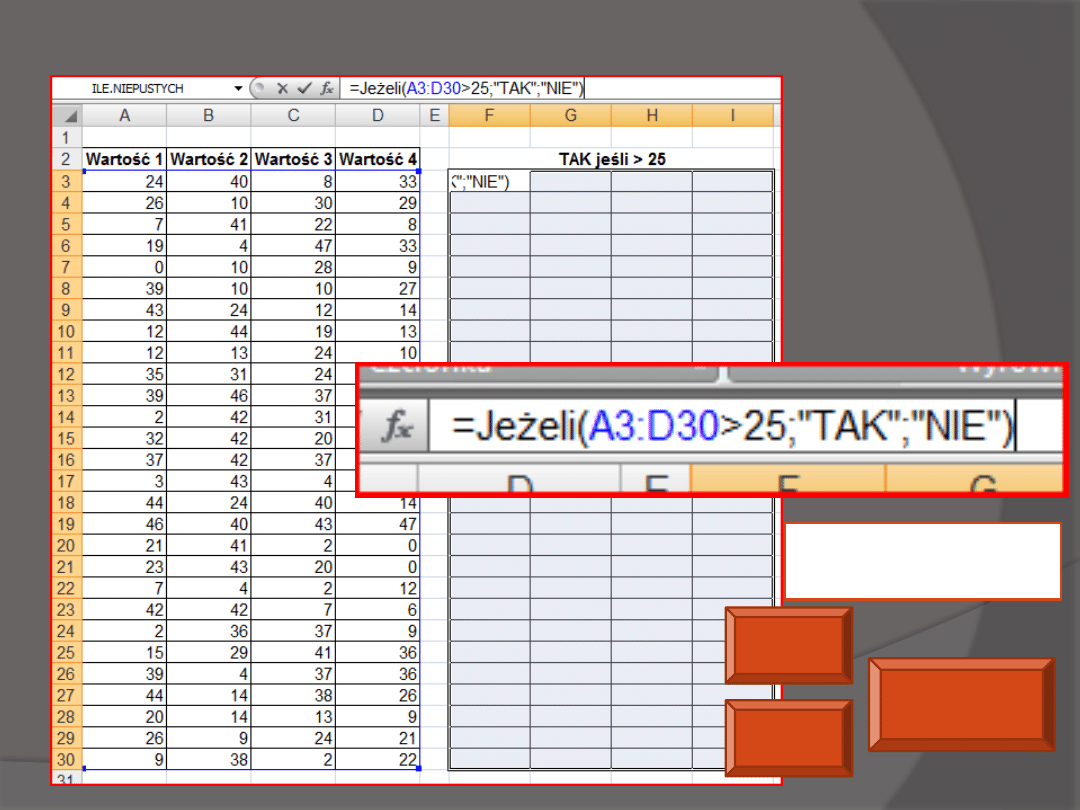Image resolution: width=1080 pixels, height=810 pixels.
Task: Click the empty white box with orange border
Action: click(x=922, y=561)
